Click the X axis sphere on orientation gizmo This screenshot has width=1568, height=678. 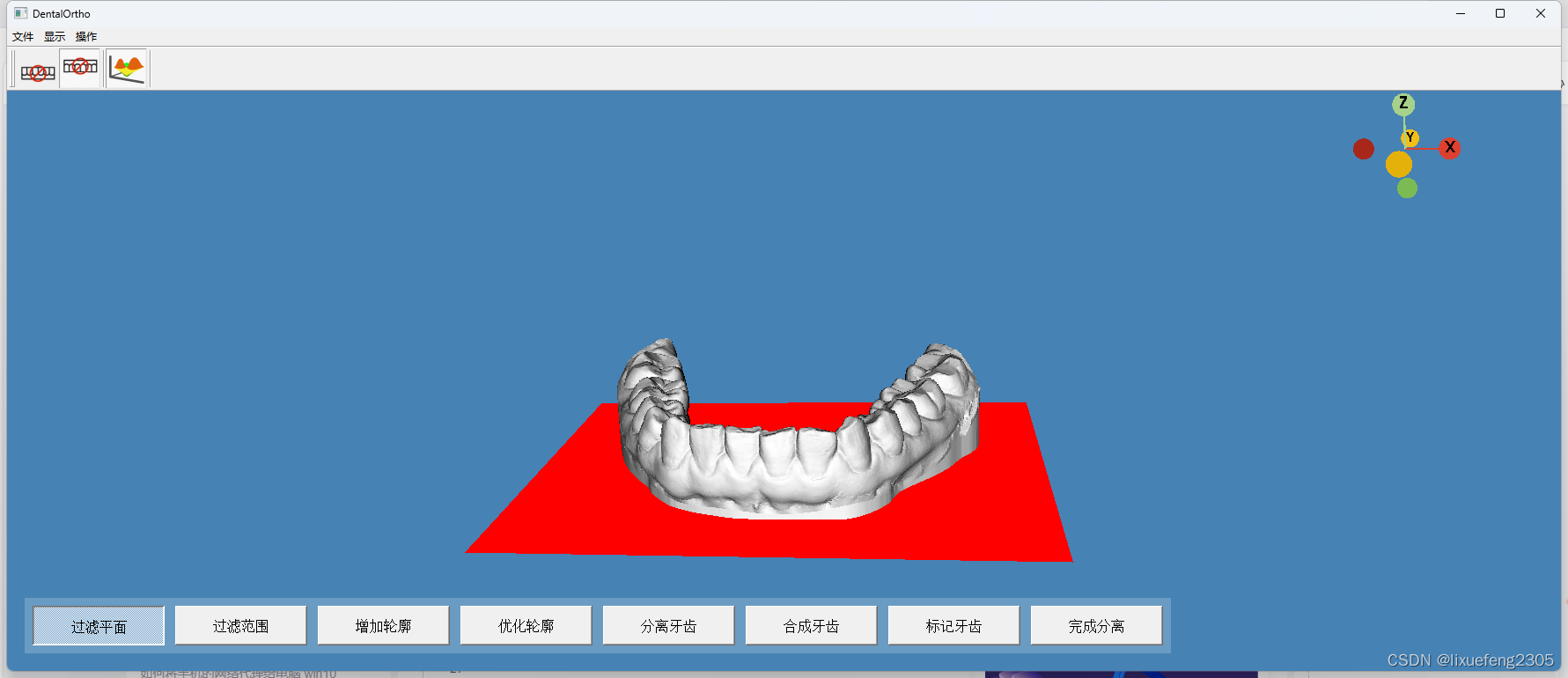coord(1450,148)
